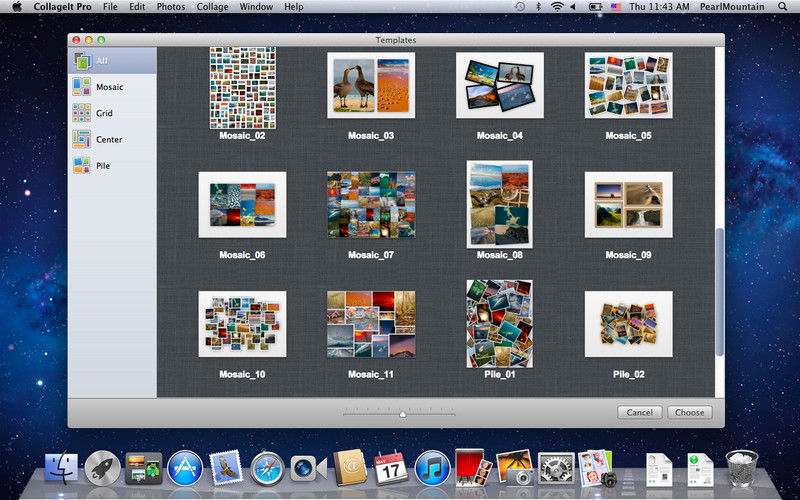The height and width of the screenshot is (500, 800).
Task: Select the Mosaic_08 template thumbnail
Action: click(499, 204)
